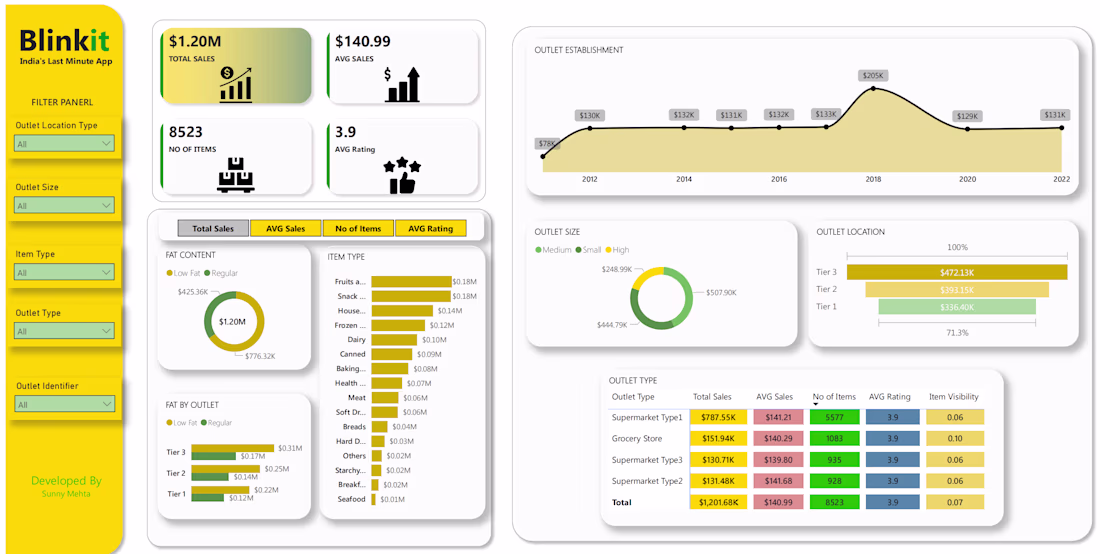Click the Tier 3 funnel bar $472.13K
This screenshot has height=554, width=1100.
pos(957,272)
